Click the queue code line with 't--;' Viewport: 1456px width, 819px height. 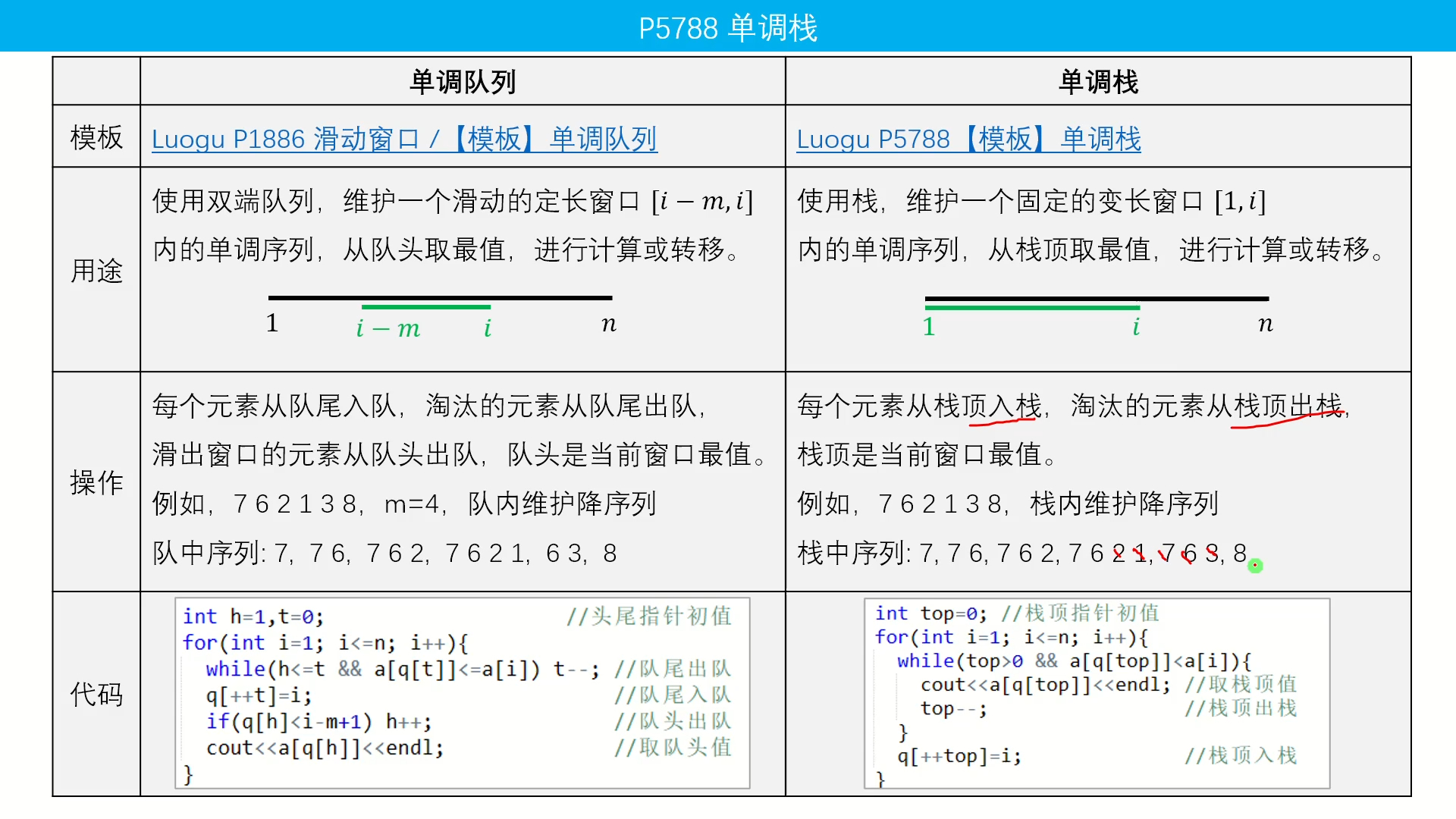pyautogui.click(x=402, y=670)
